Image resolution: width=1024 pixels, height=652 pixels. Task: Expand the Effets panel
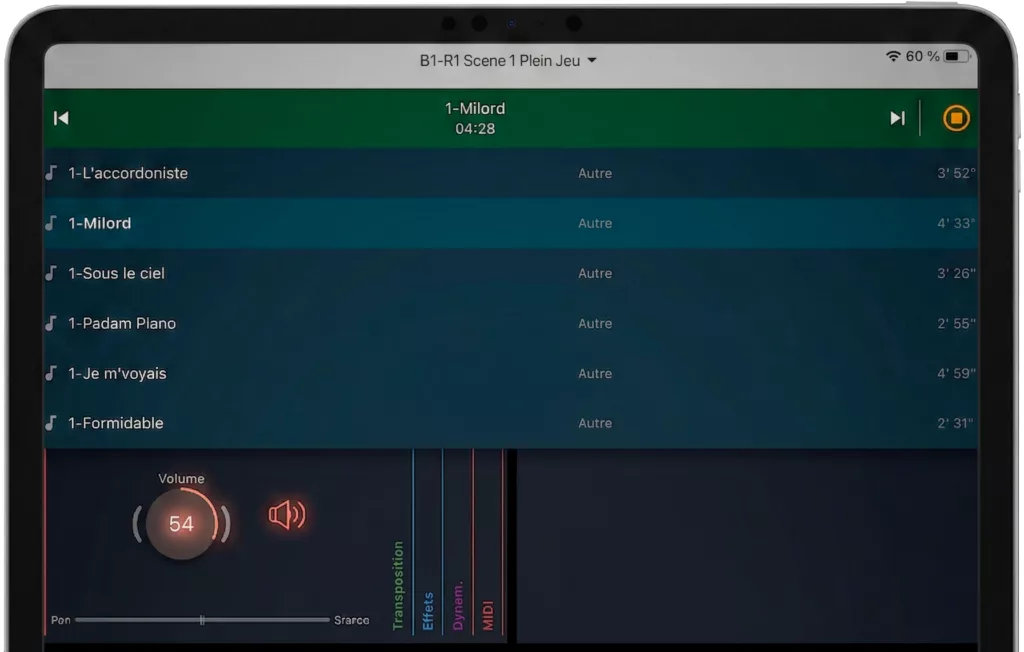pyautogui.click(x=428, y=610)
